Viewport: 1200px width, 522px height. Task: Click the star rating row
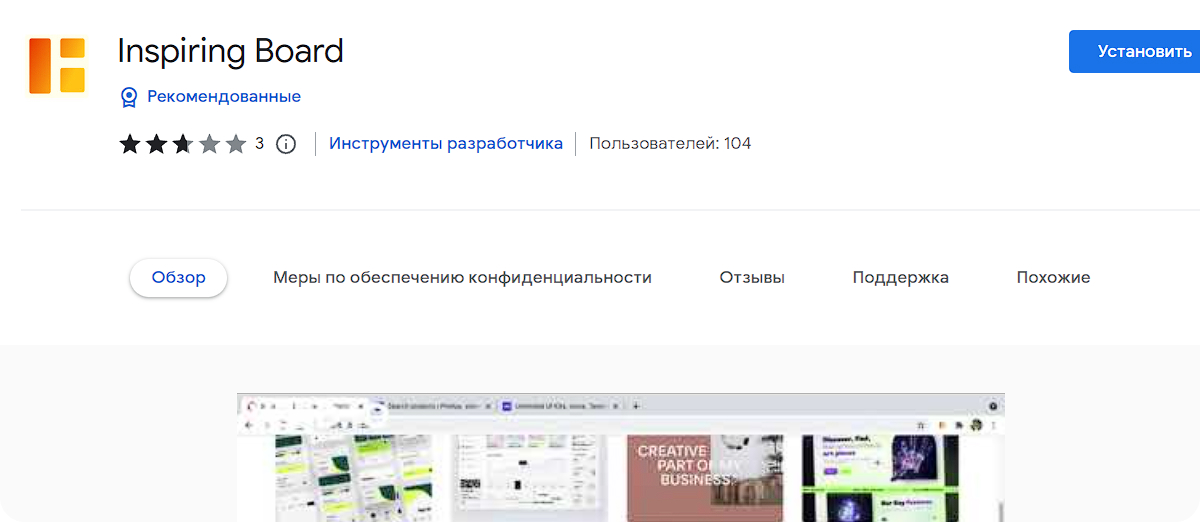click(x=183, y=144)
